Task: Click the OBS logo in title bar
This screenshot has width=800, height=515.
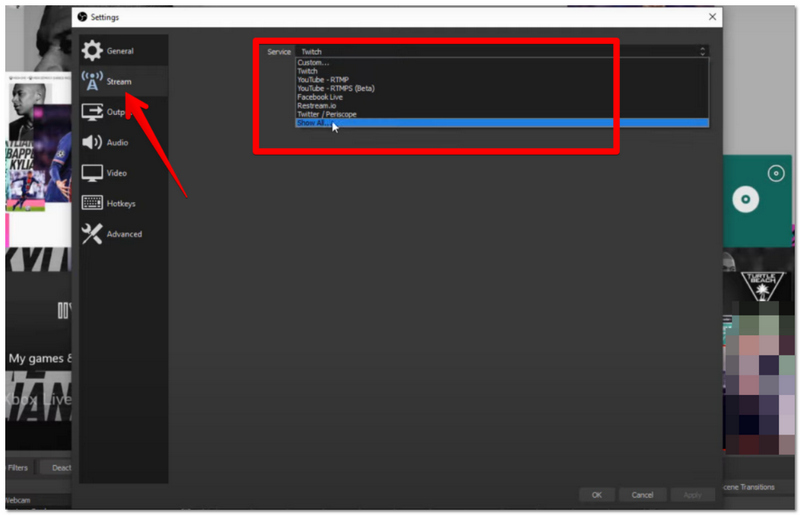Action: [82, 17]
